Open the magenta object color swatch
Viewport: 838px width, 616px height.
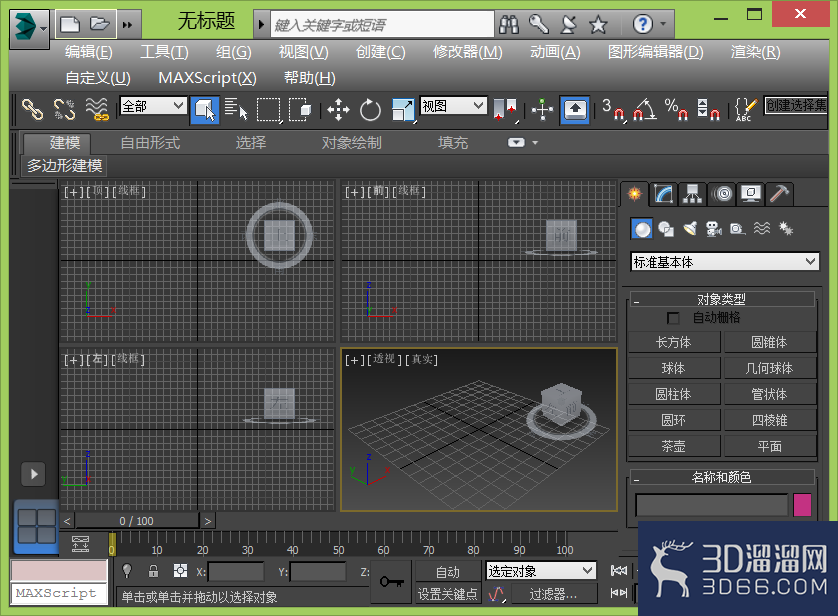coord(802,505)
